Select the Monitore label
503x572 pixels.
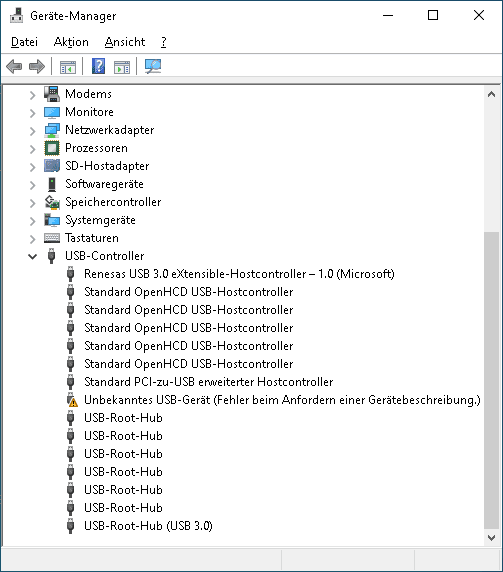click(x=89, y=112)
